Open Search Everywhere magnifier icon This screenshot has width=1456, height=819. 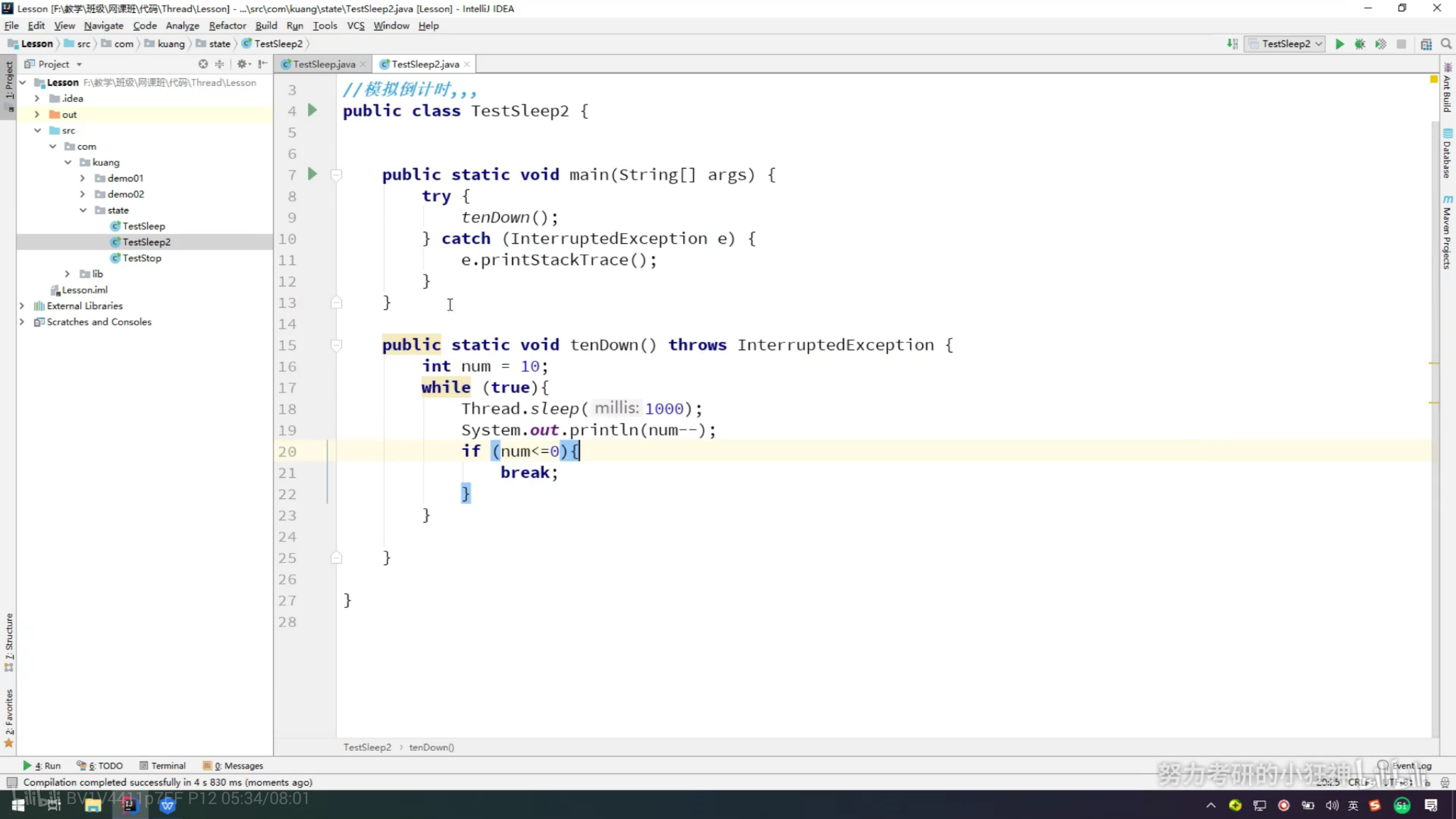pyautogui.click(x=1446, y=44)
